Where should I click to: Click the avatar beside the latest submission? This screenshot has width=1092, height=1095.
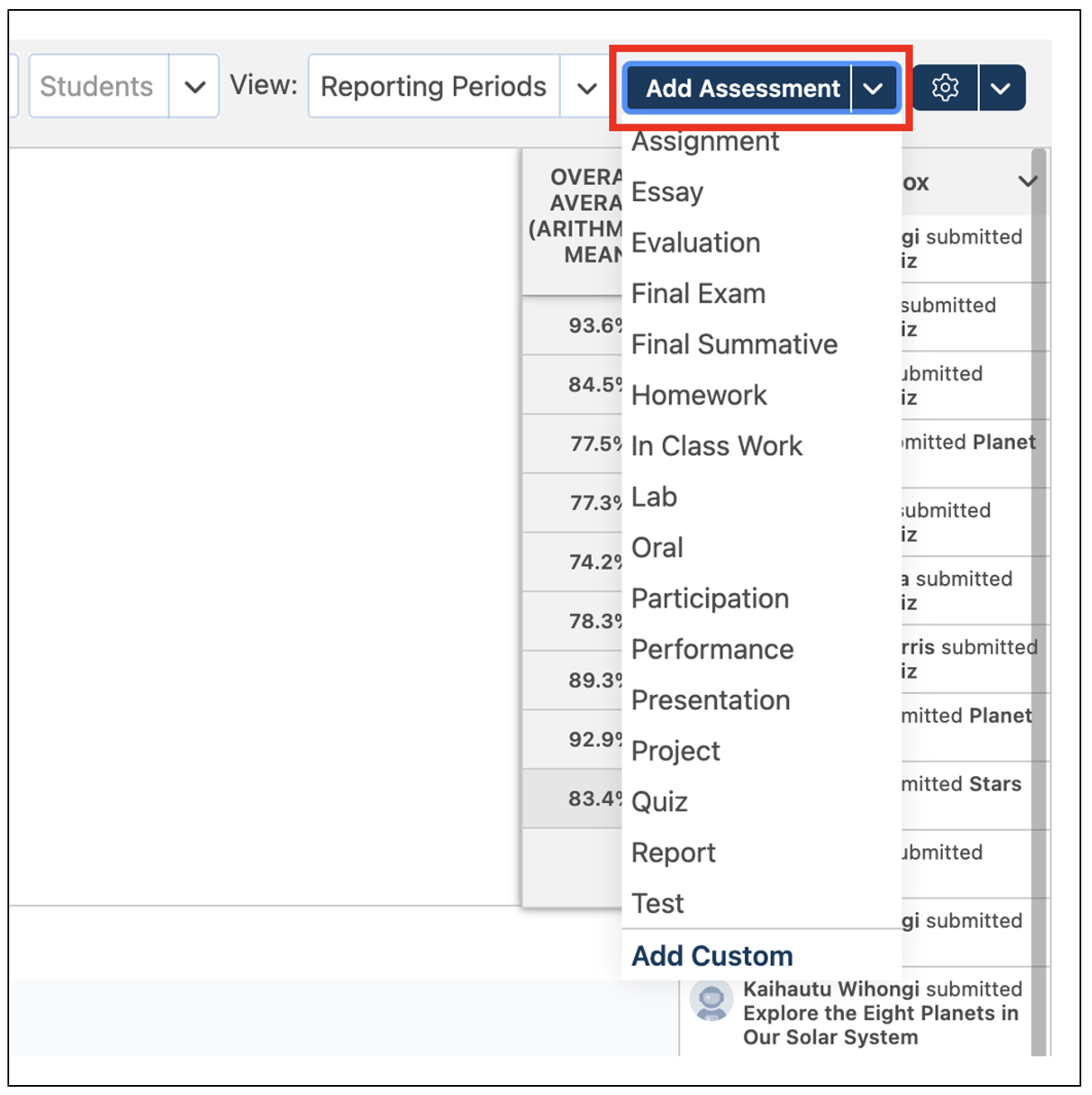(x=712, y=1000)
